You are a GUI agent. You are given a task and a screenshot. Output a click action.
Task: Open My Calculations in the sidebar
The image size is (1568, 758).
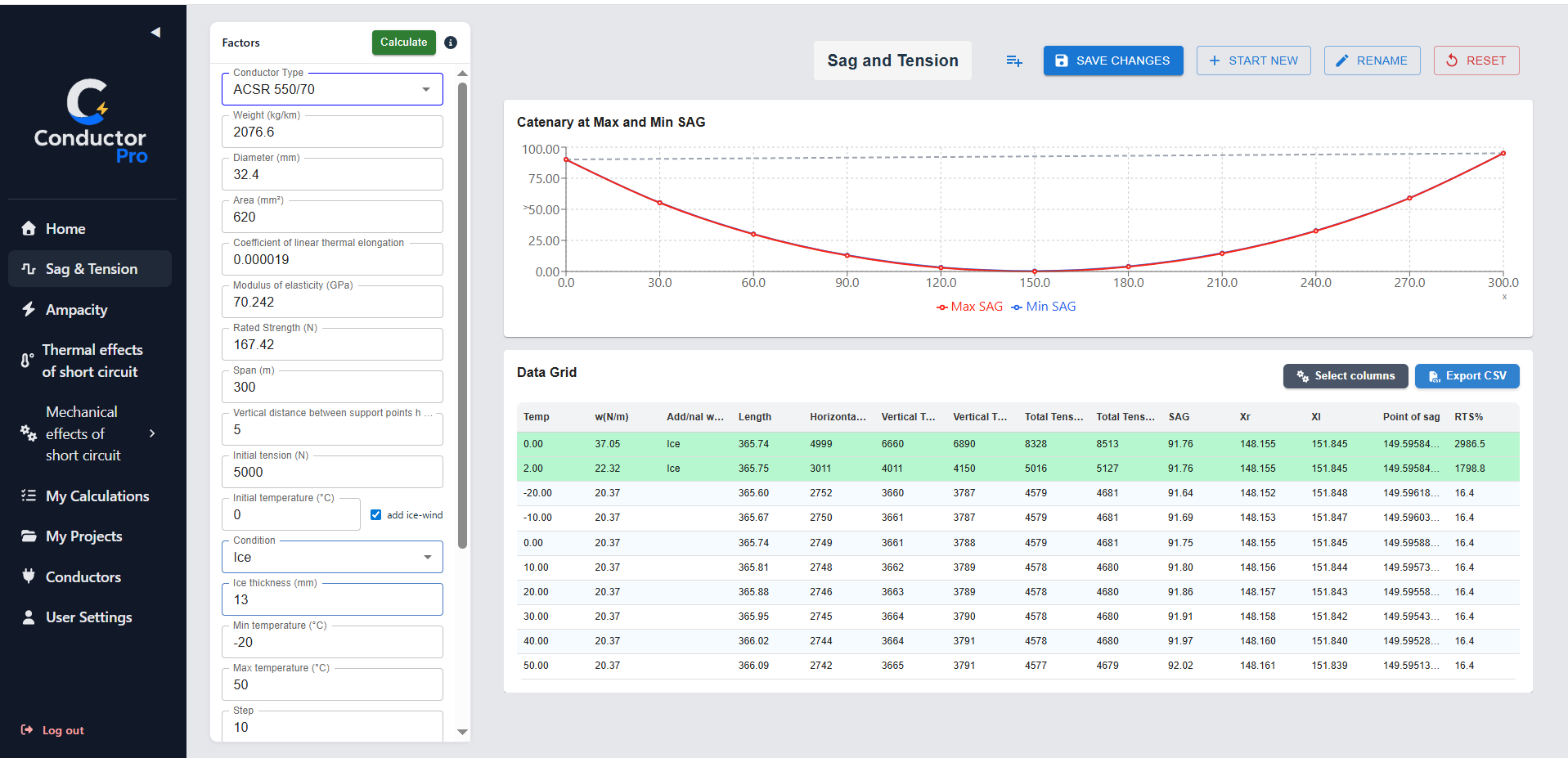pyautogui.click(x=97, y=496)
